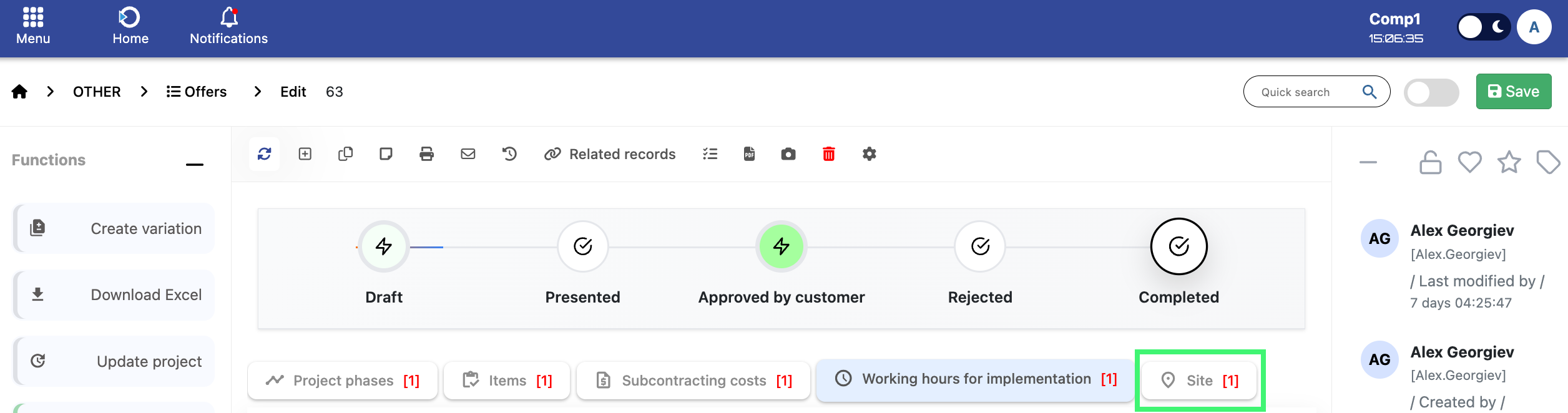1568x413 pixels.
Task: Click the refresh record icon
Action: point(264,154)
